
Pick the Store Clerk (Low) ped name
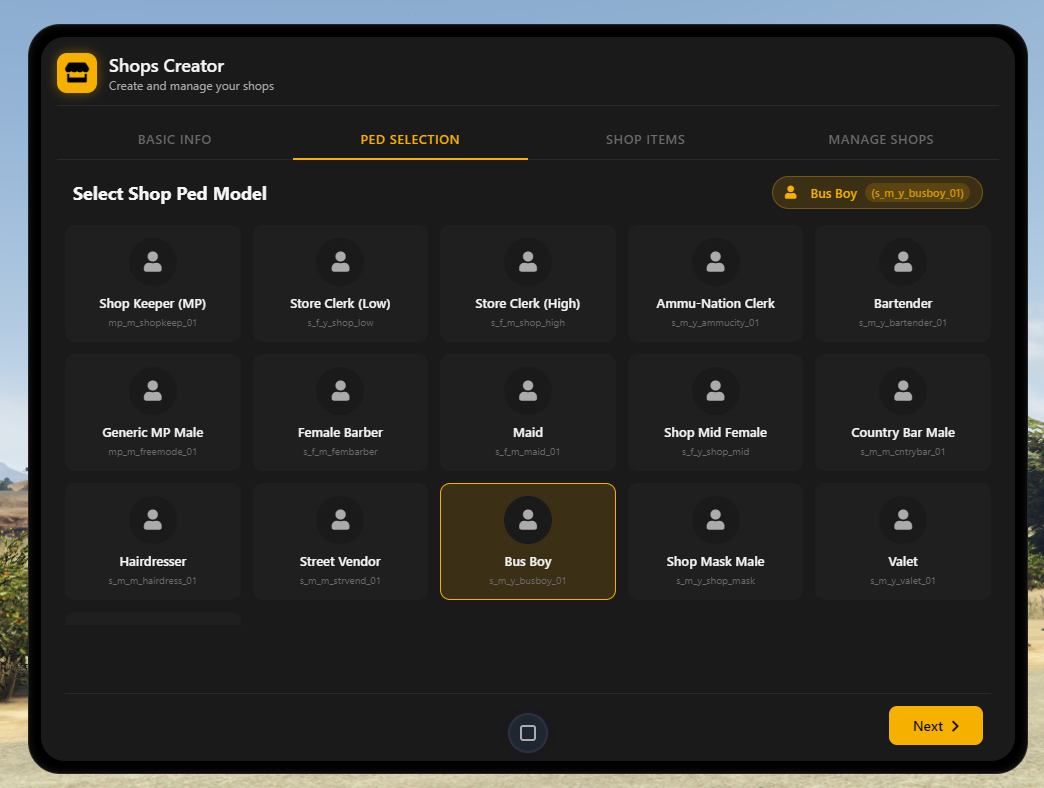click(340, 303)
